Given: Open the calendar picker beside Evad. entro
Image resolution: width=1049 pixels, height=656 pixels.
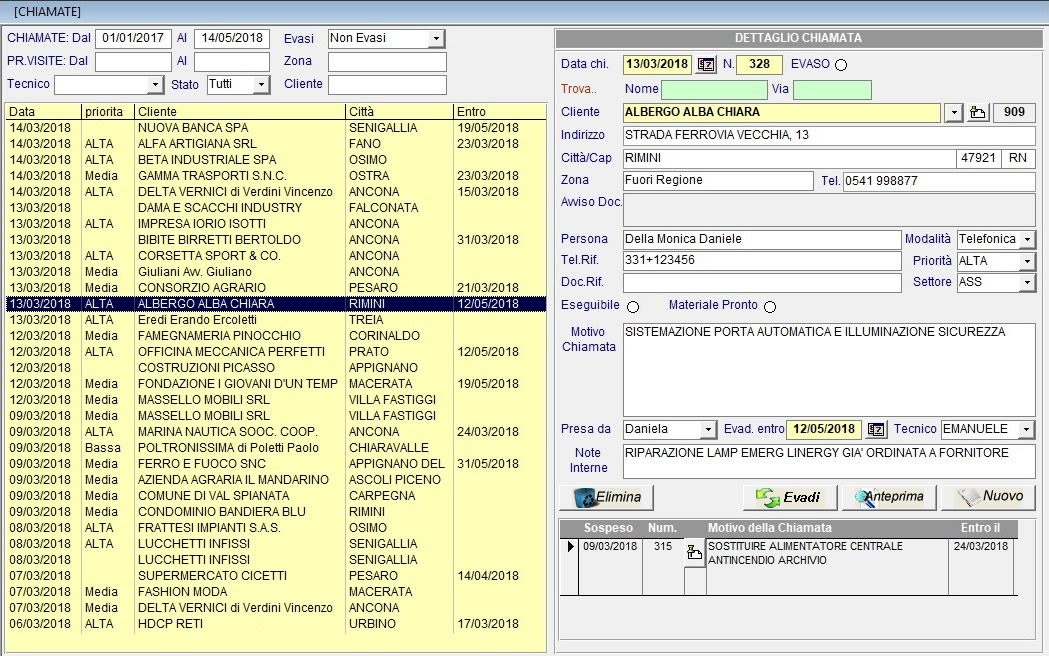Looking at the screenshot, I should [x=876, y=429].
